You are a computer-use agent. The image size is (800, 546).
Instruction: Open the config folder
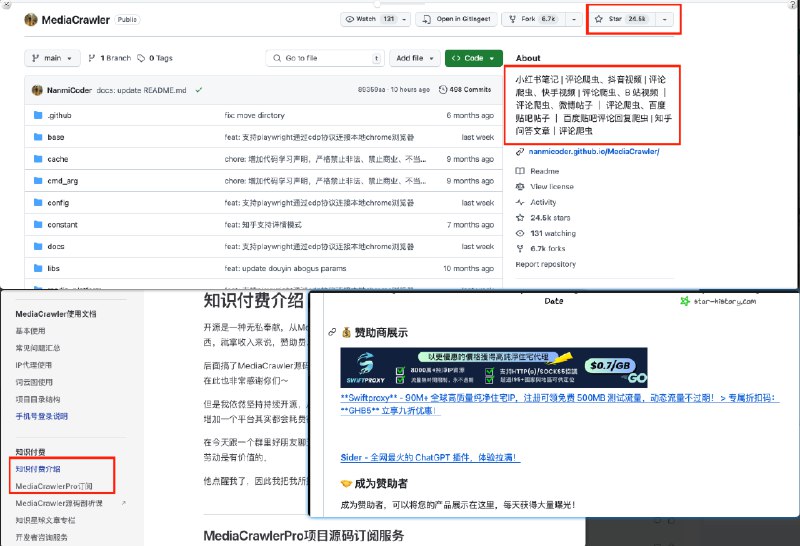point(58,203)
